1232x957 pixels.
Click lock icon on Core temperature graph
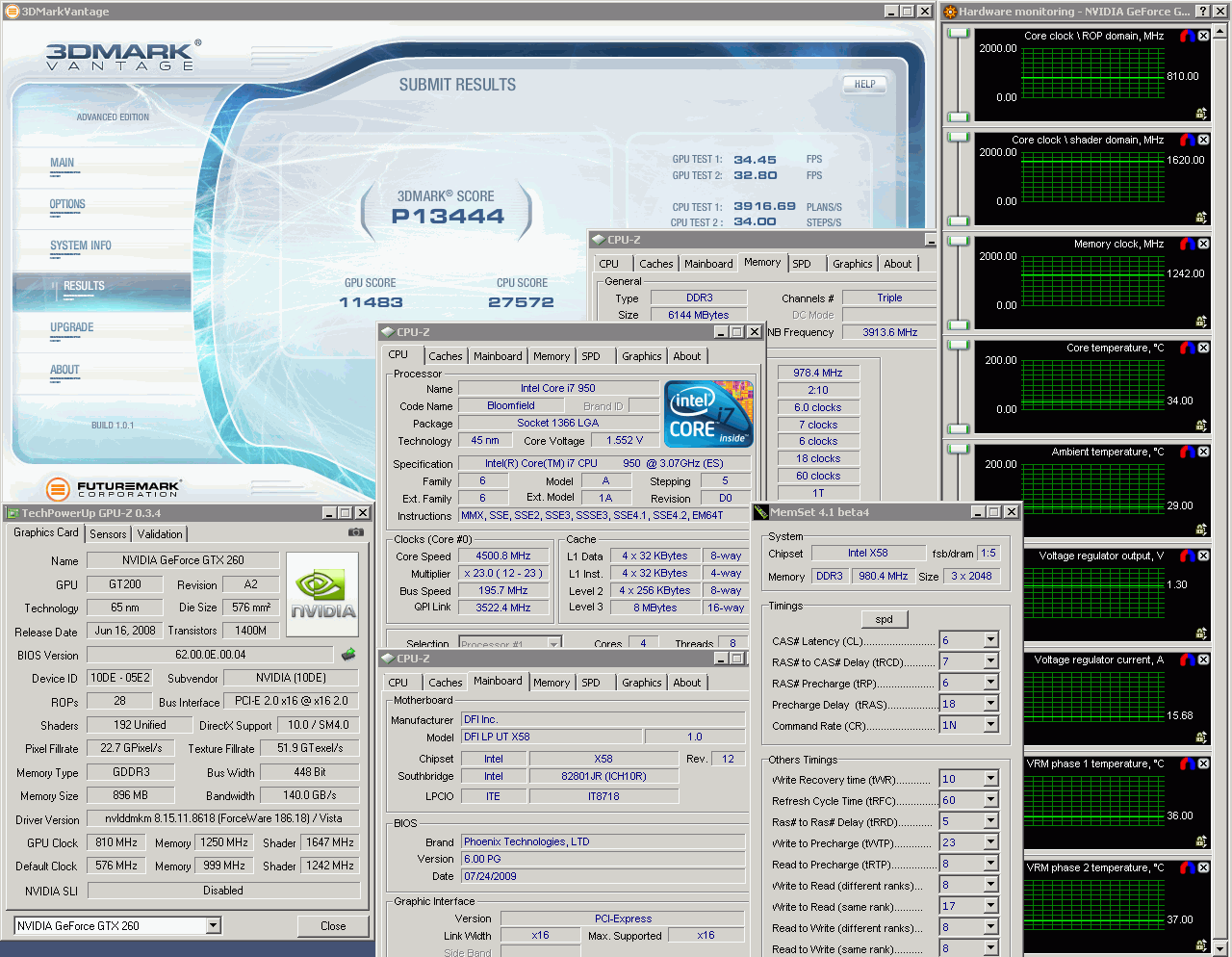1201,426
